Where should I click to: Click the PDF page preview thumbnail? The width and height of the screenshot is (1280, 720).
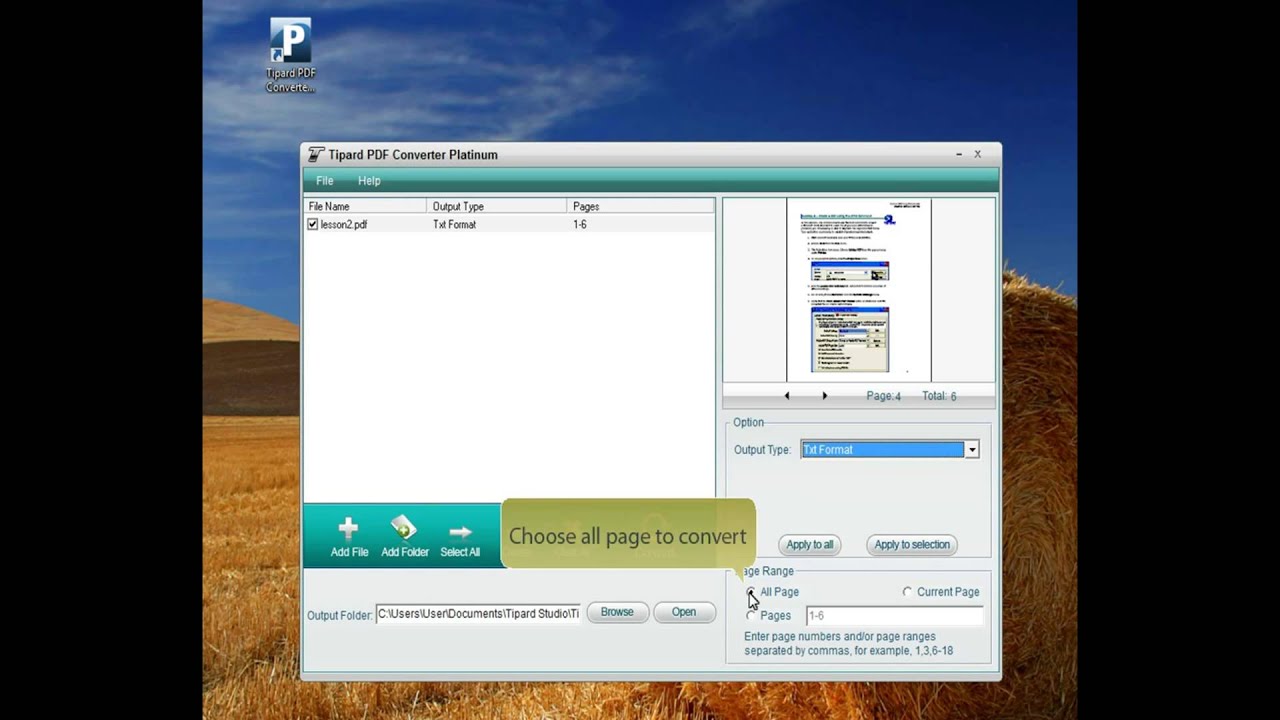[x=858, y=290]
